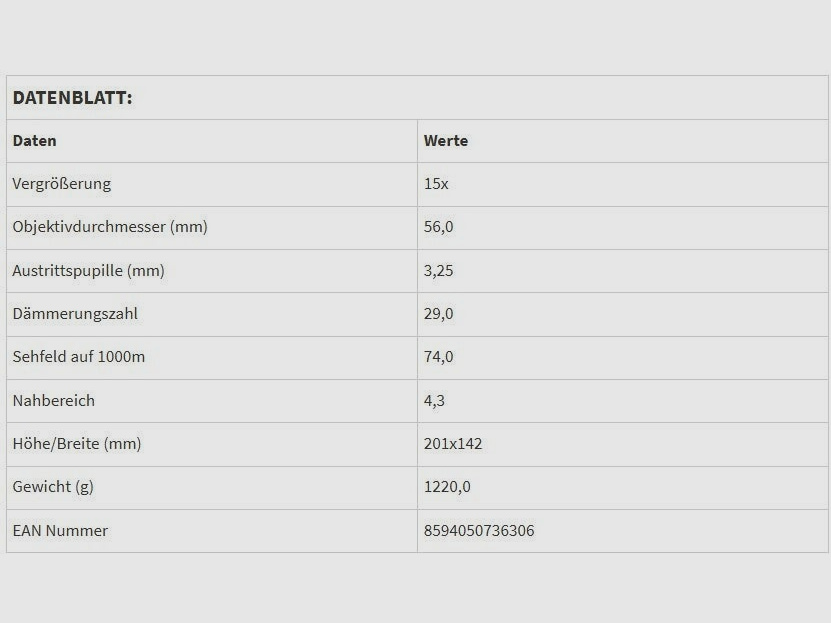Select the Werte column header

point(446,141)
